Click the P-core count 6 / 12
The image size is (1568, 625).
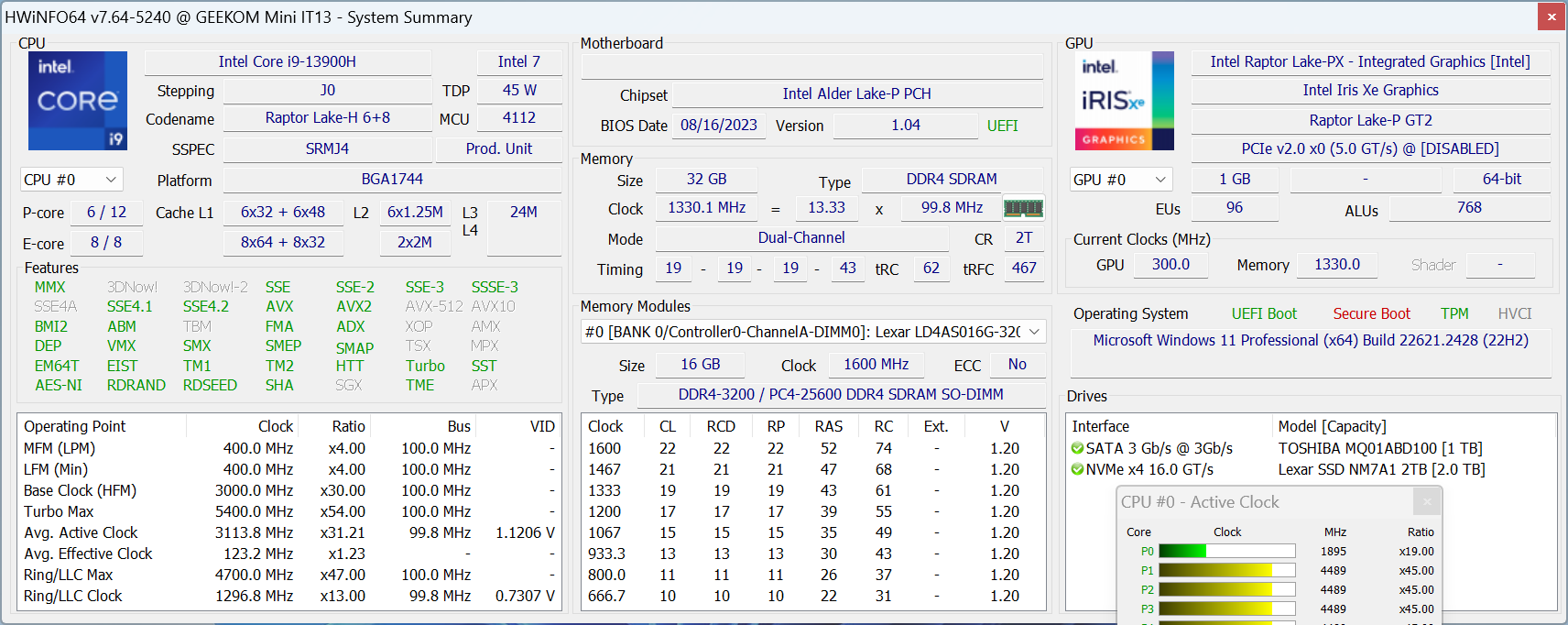click(x=106, y=213)
